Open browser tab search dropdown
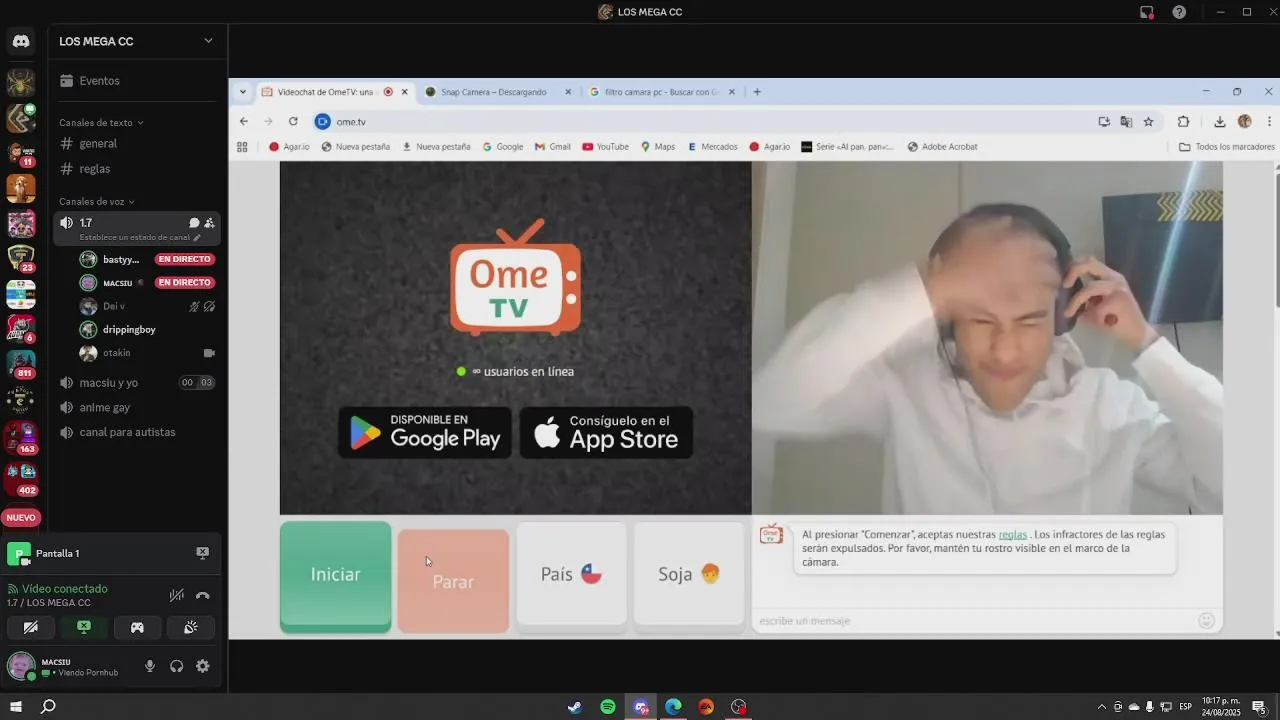This screenshot has width=1280, height=720. click(x=242, y=92)
